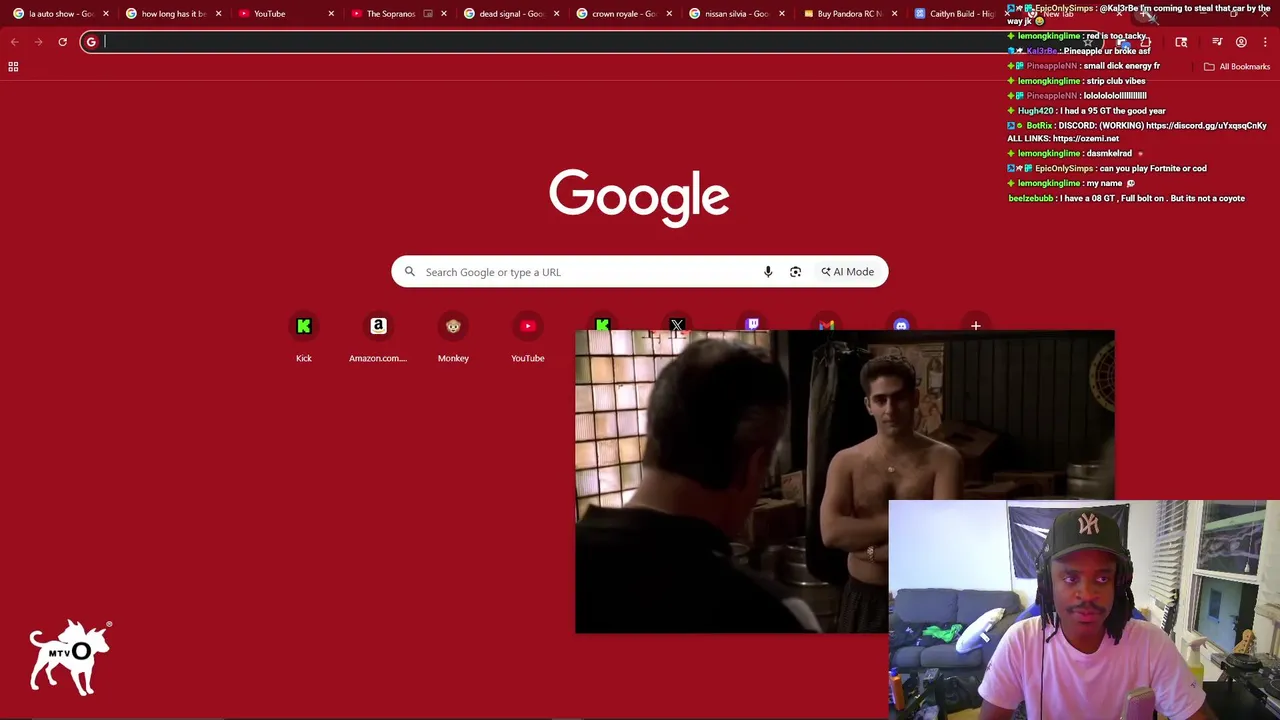The image size is (1280, 720).
Task: Open the Chrome profile avatar menu
Action: (1241, 42)
